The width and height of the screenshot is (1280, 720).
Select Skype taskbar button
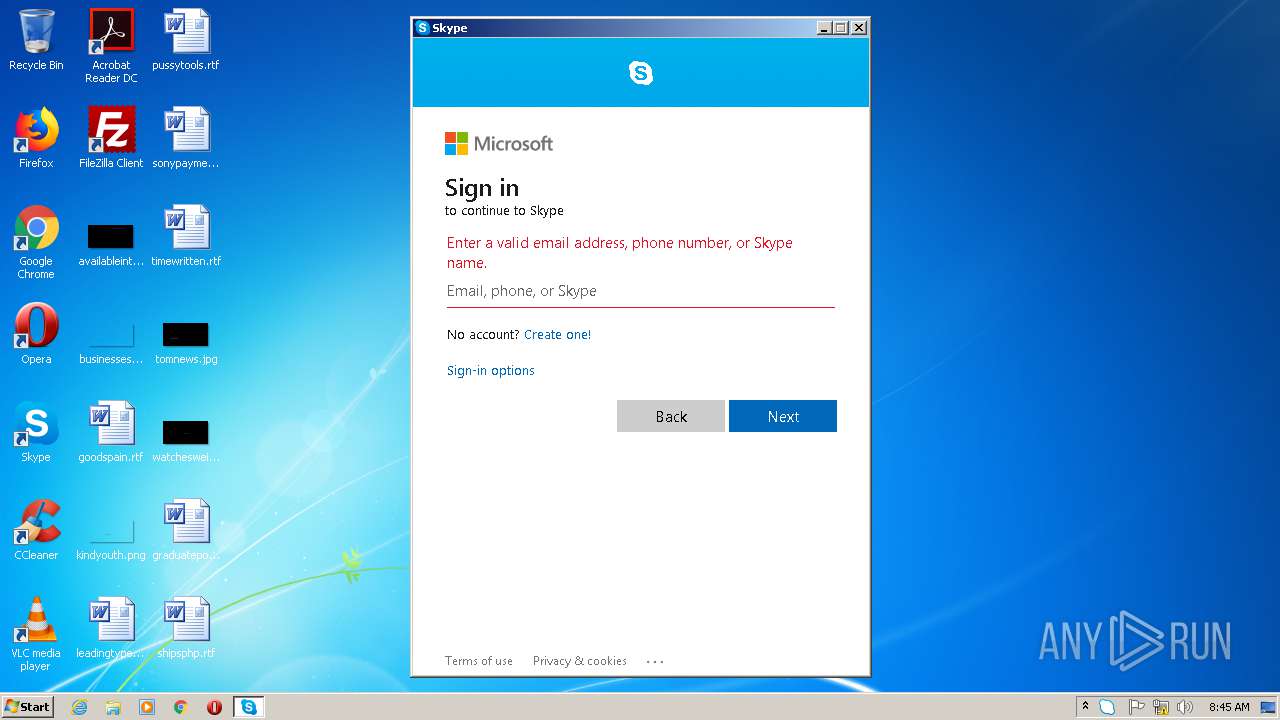(x=248, y=707)
